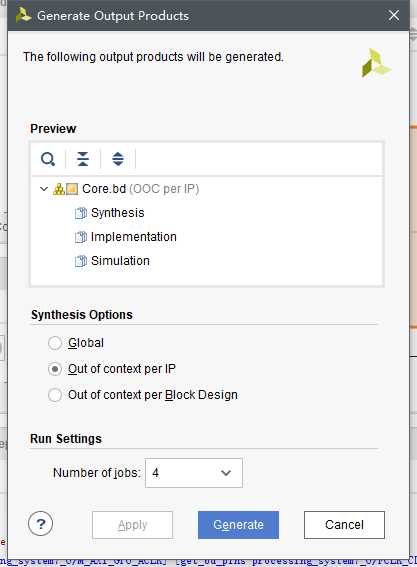Click the Collapse All icon in Preview
The height and width of the screenshot is (567, 417).
(x=83, y=159)
